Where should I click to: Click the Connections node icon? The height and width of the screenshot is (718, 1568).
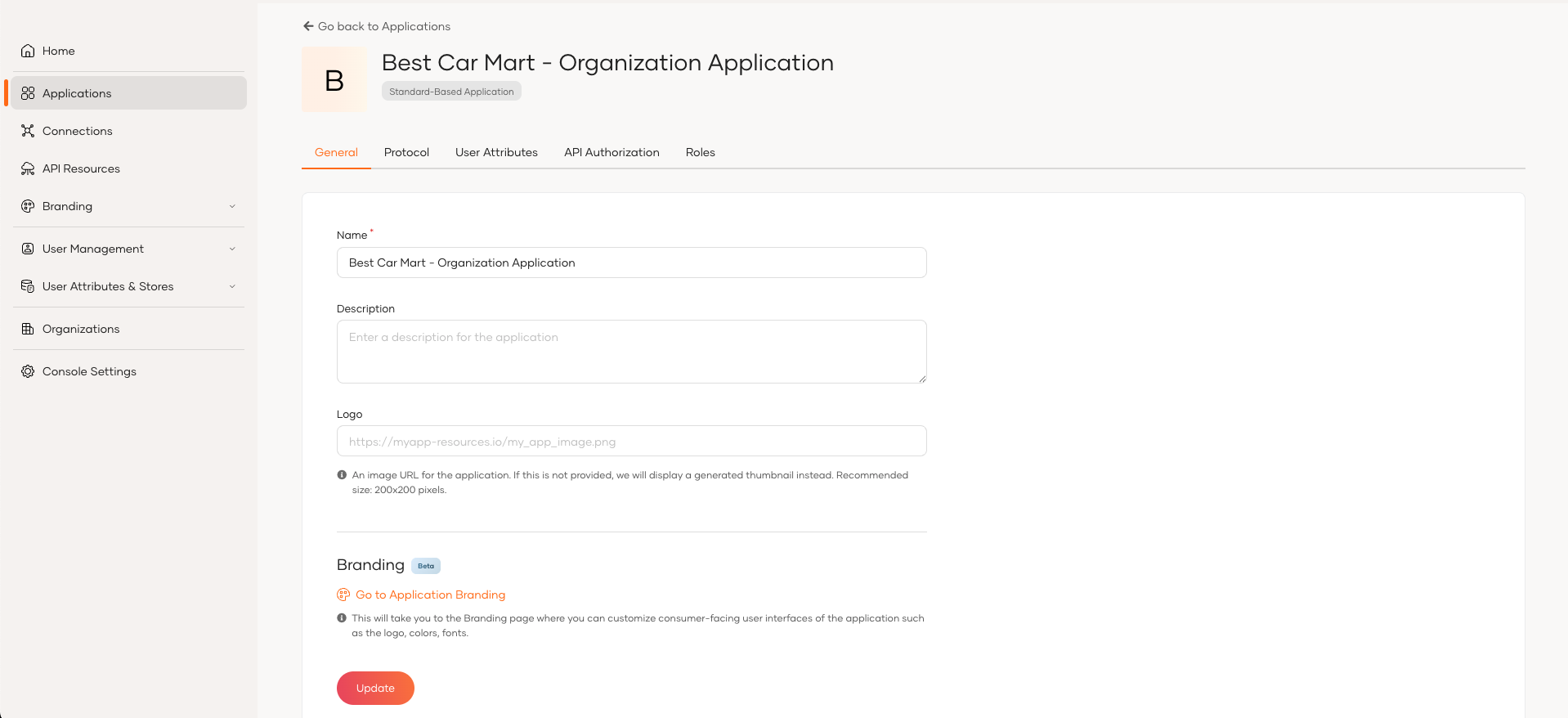pyautogui.click(x=28, y=131)
